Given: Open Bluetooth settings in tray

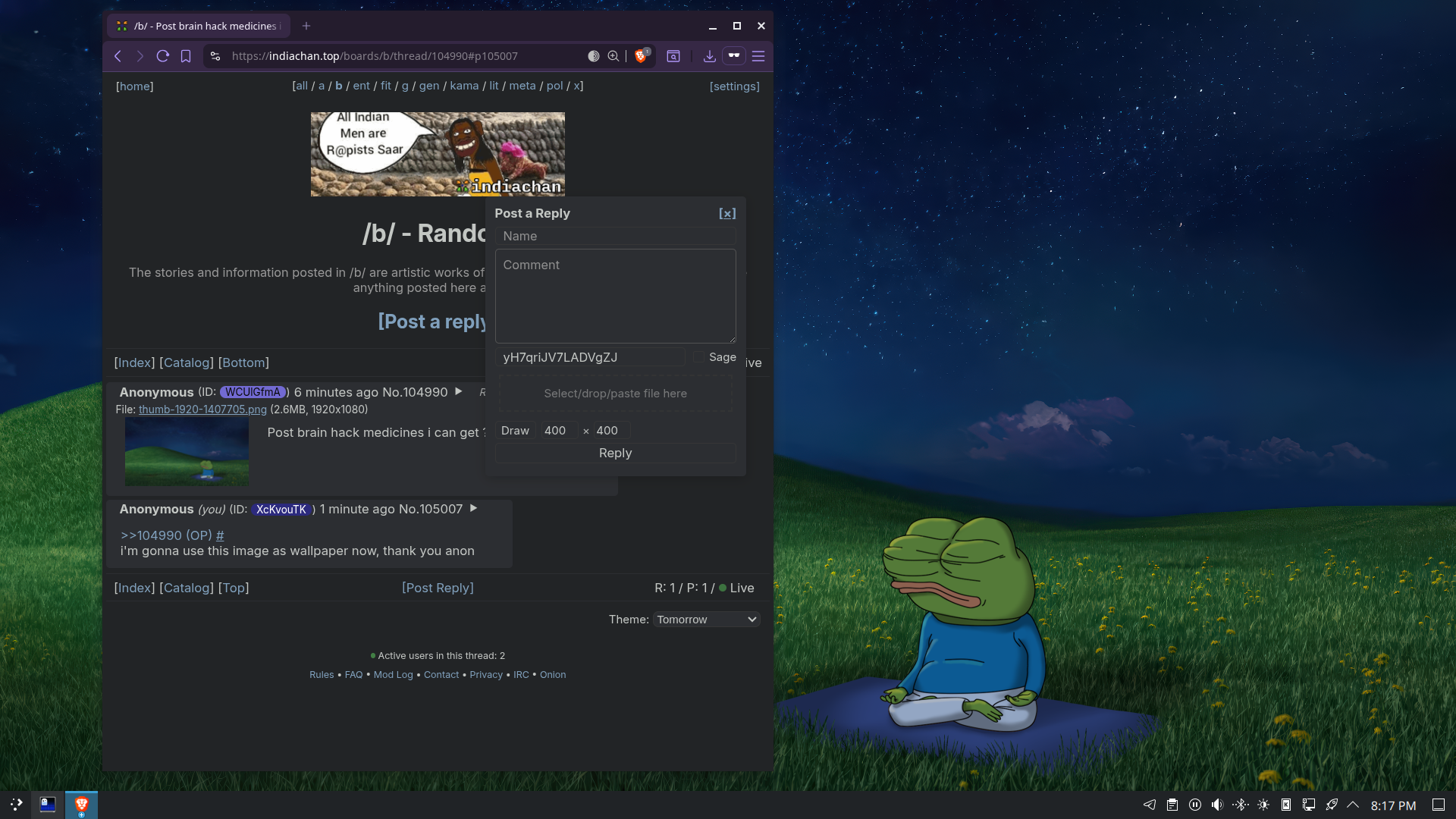Looking at the screenshot, I should tap(1241, 805).
